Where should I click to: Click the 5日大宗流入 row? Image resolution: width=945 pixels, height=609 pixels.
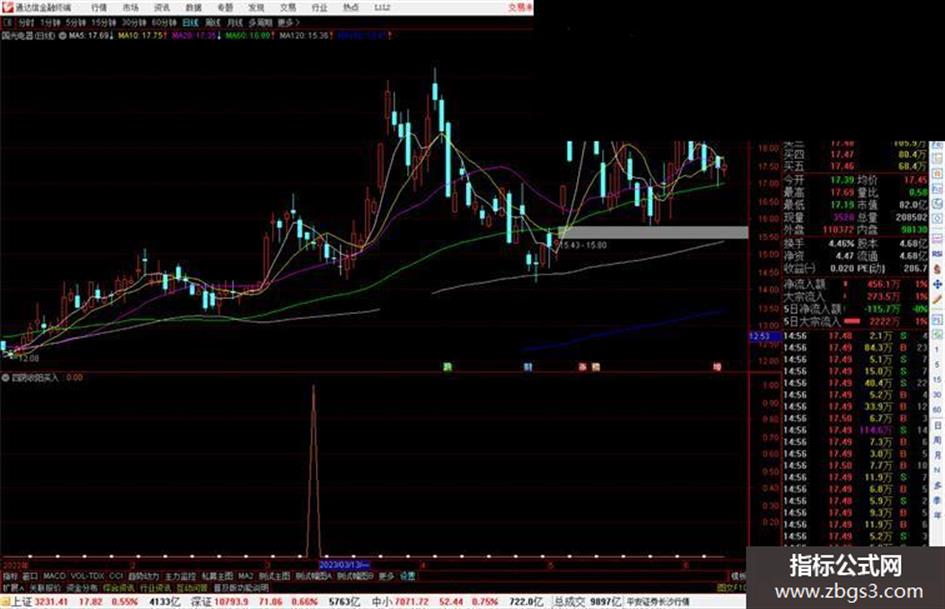click(855, 322)
